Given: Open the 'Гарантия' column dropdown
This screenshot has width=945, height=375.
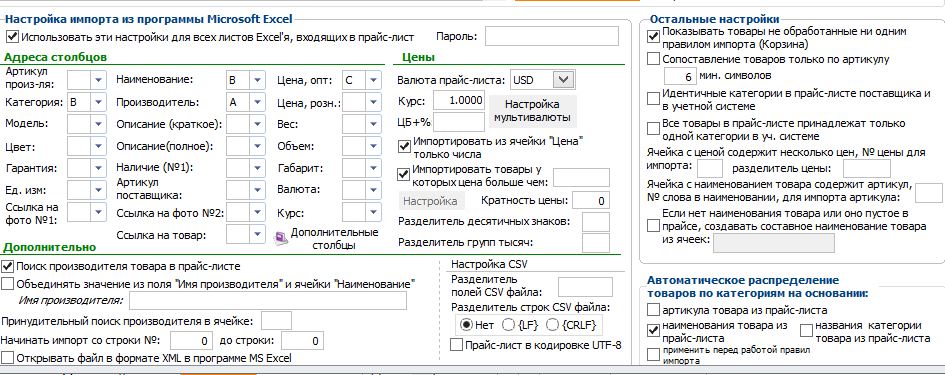Looking at the screenshot, I should tap(98, 168).
